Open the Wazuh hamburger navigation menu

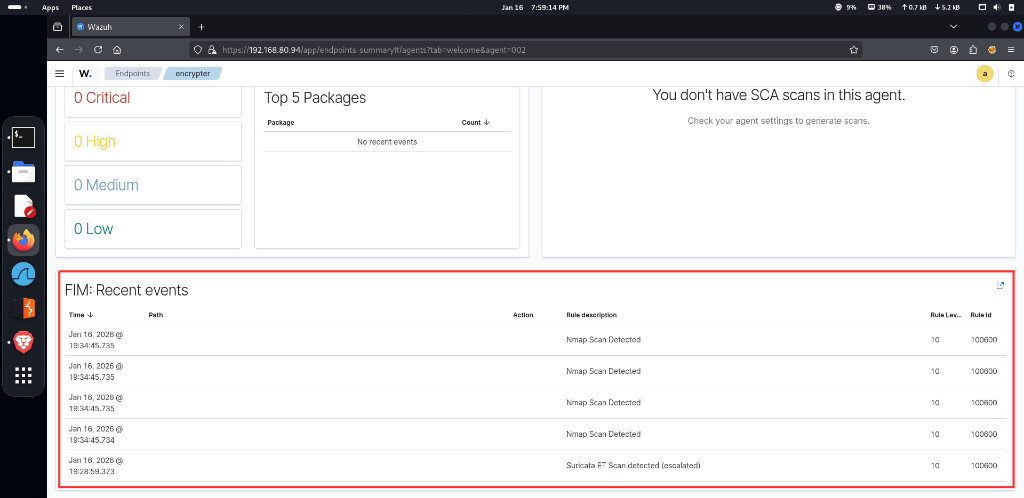[x=59, y=74]
